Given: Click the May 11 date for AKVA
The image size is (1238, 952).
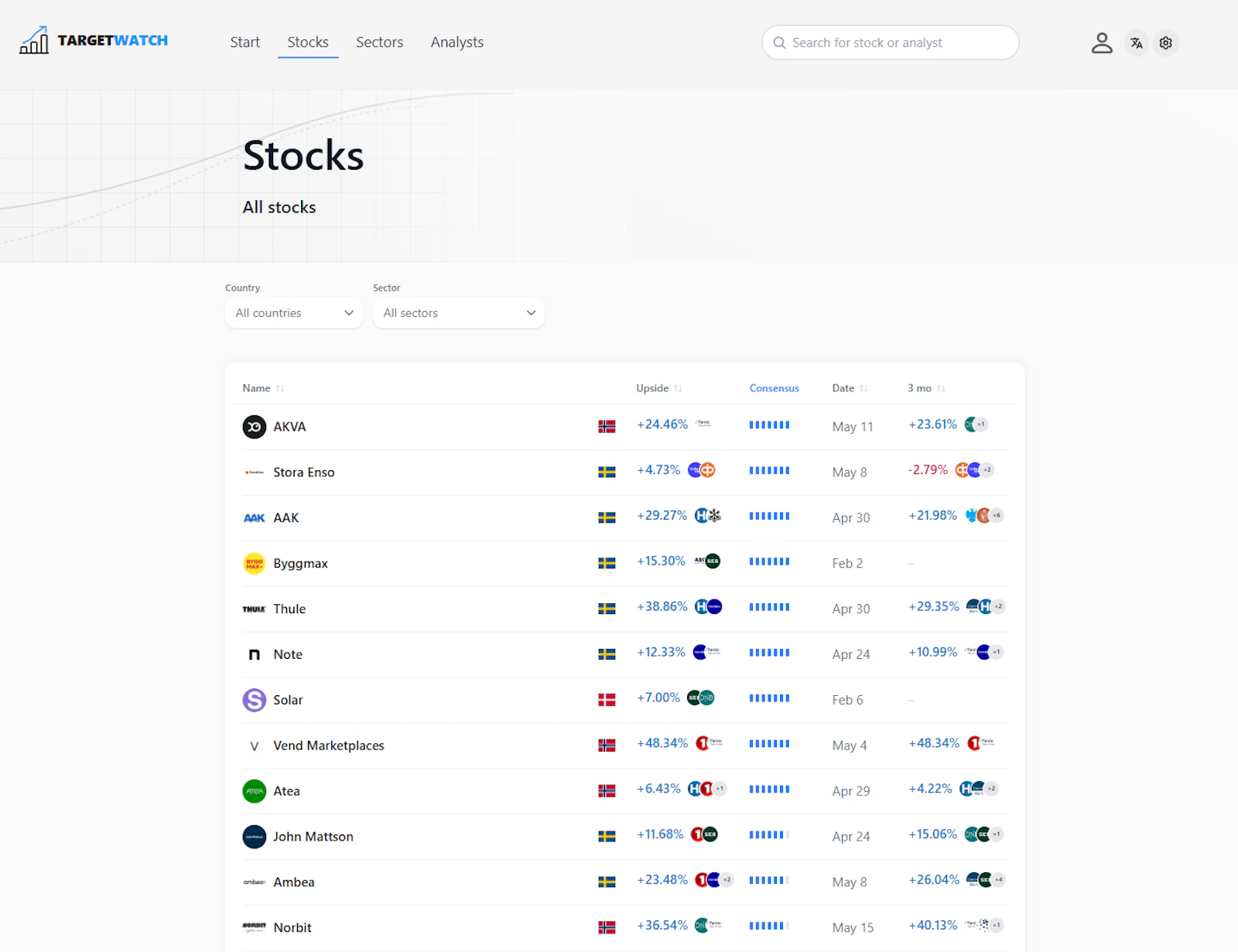Looking at the screenshot, I should (x=853, y=427).
